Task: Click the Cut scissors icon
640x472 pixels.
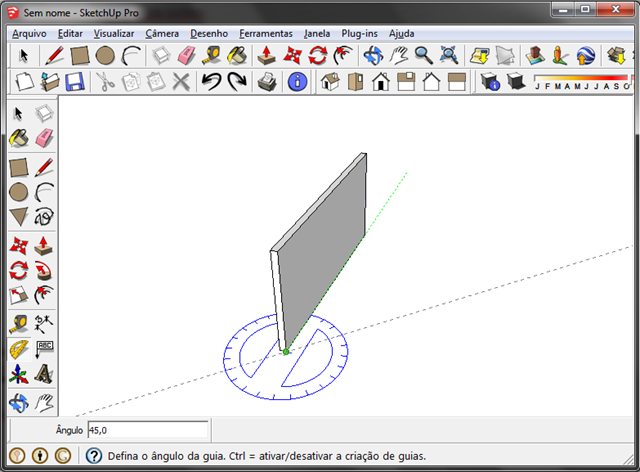Action: pyautogui.click(x=105, y=82)
